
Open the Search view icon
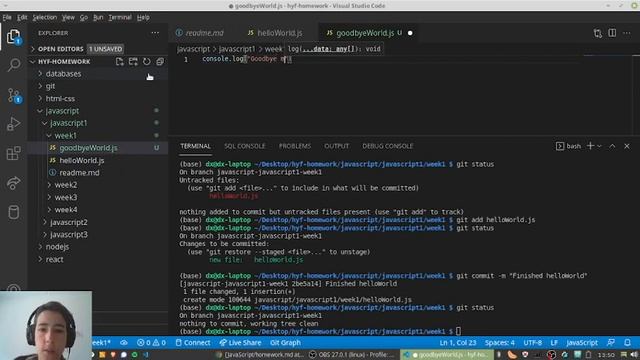pyautogui.click(x=13, y=64)
